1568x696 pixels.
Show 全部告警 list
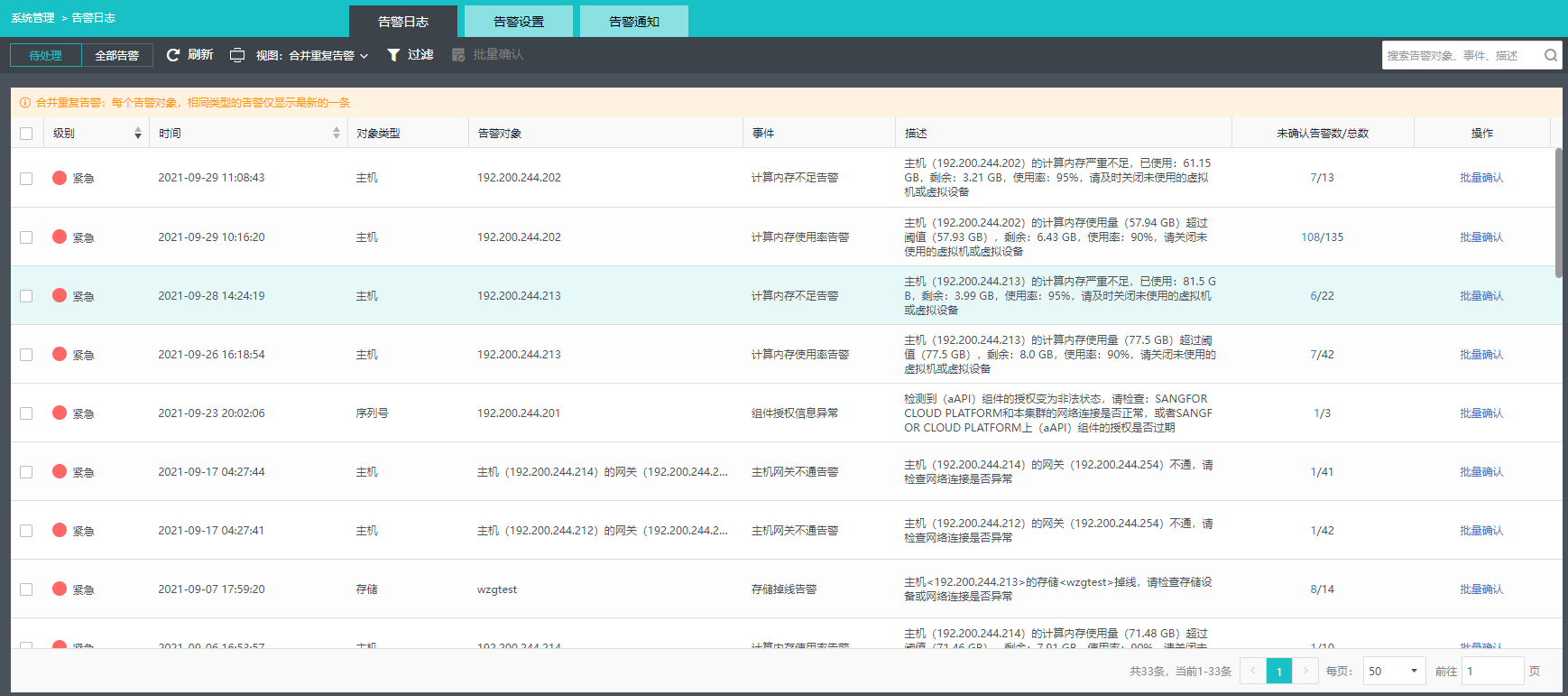pos(117,55)
